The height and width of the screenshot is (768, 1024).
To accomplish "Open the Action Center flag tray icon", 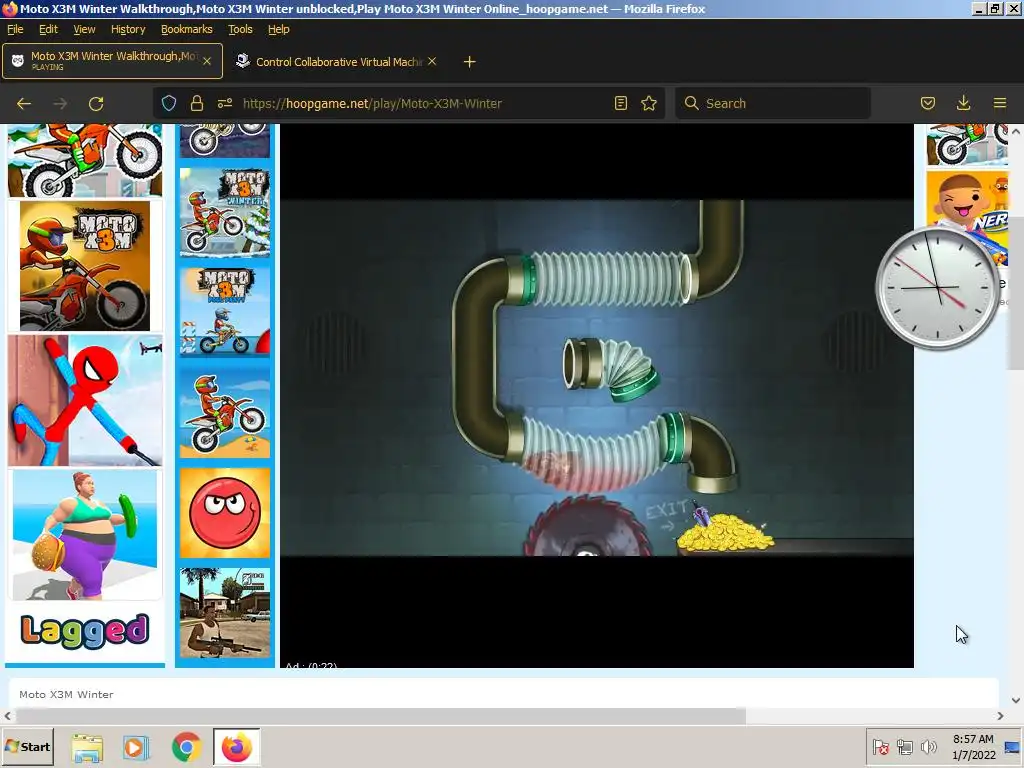I will 880,747.
